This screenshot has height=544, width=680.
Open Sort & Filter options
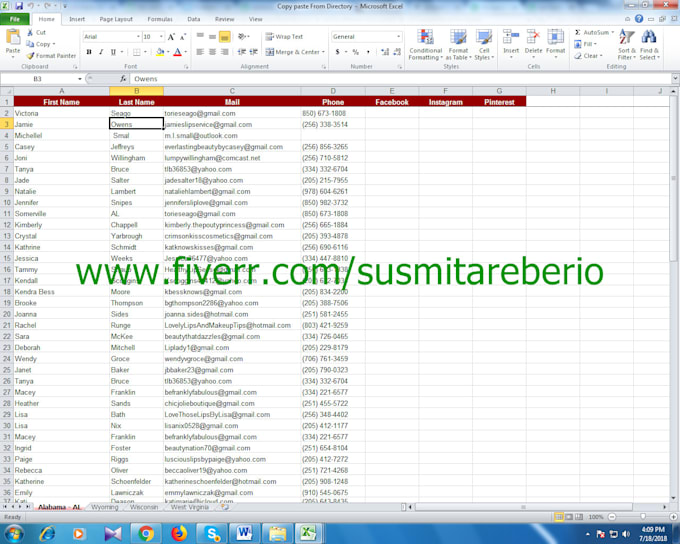627,45
